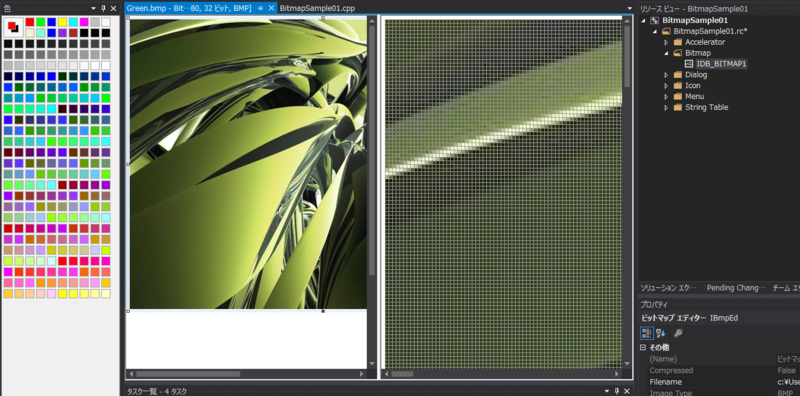Click the BitmapSample01 project icon
The width and height of the screenshot is (800, 396).
tap(654, 20)
